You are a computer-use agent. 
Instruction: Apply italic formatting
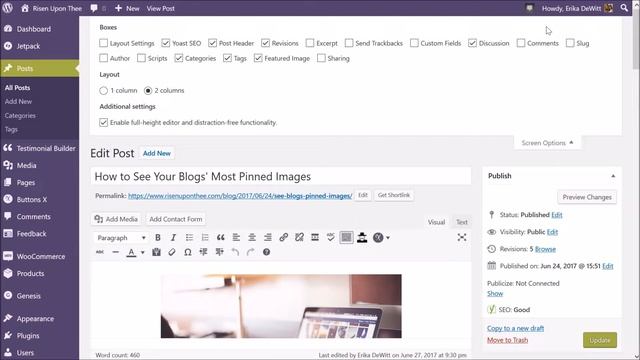(173, 238)
